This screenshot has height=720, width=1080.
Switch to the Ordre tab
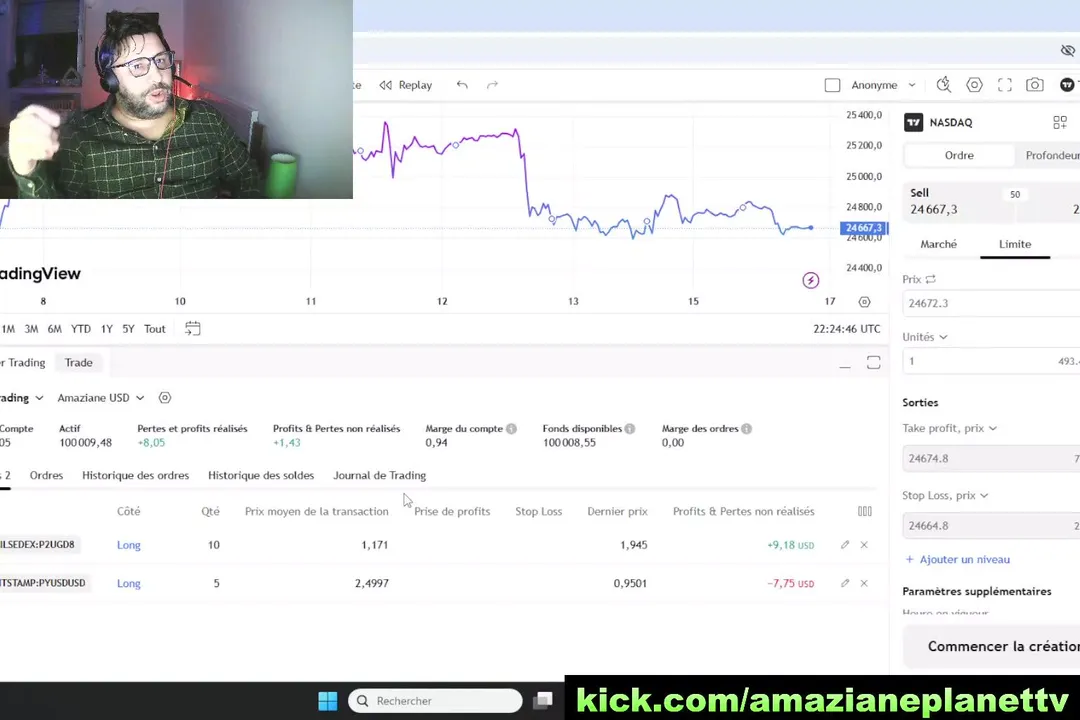point(959,156)
